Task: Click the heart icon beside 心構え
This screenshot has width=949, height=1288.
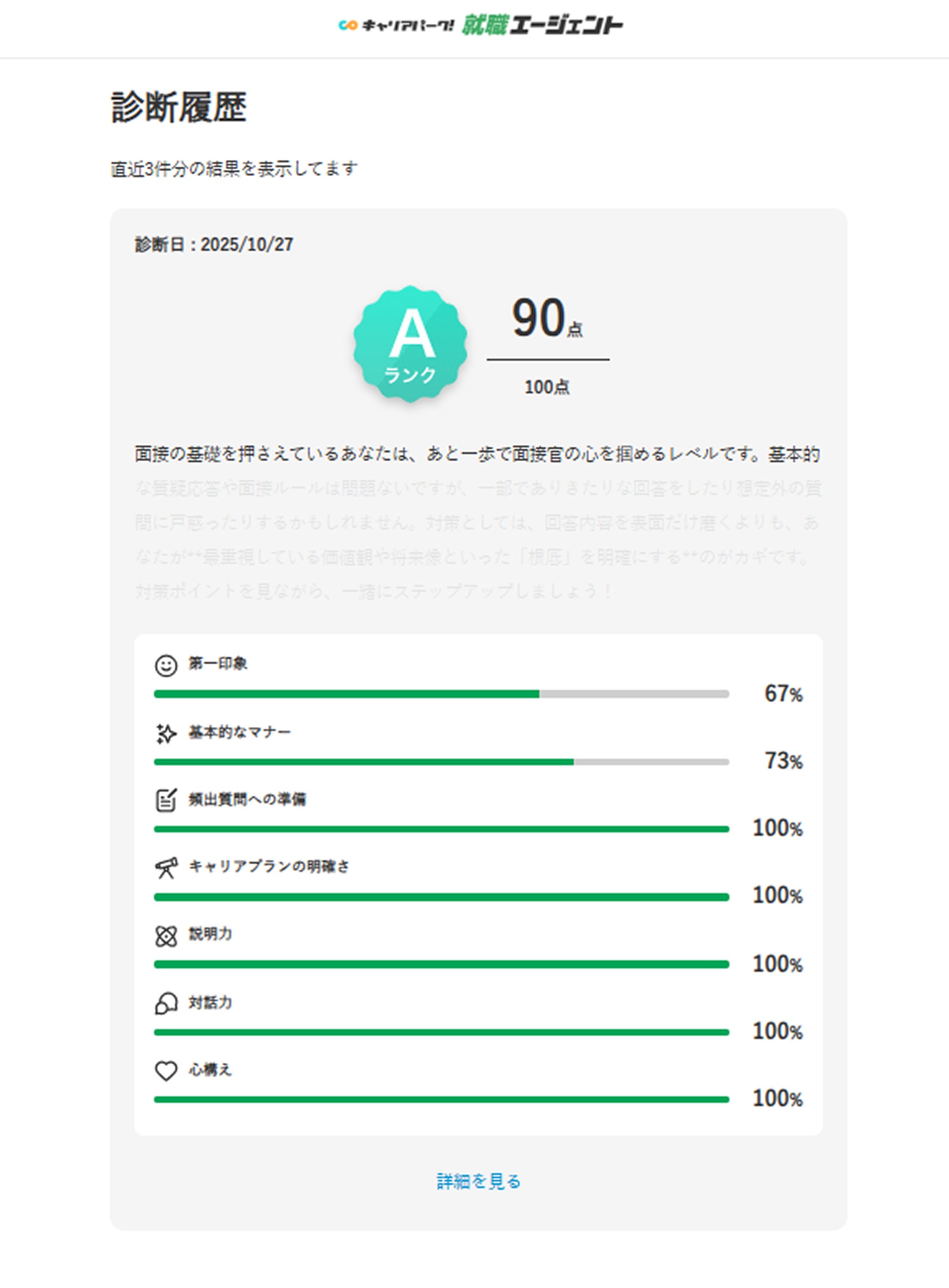Action: pos(166,1070)
